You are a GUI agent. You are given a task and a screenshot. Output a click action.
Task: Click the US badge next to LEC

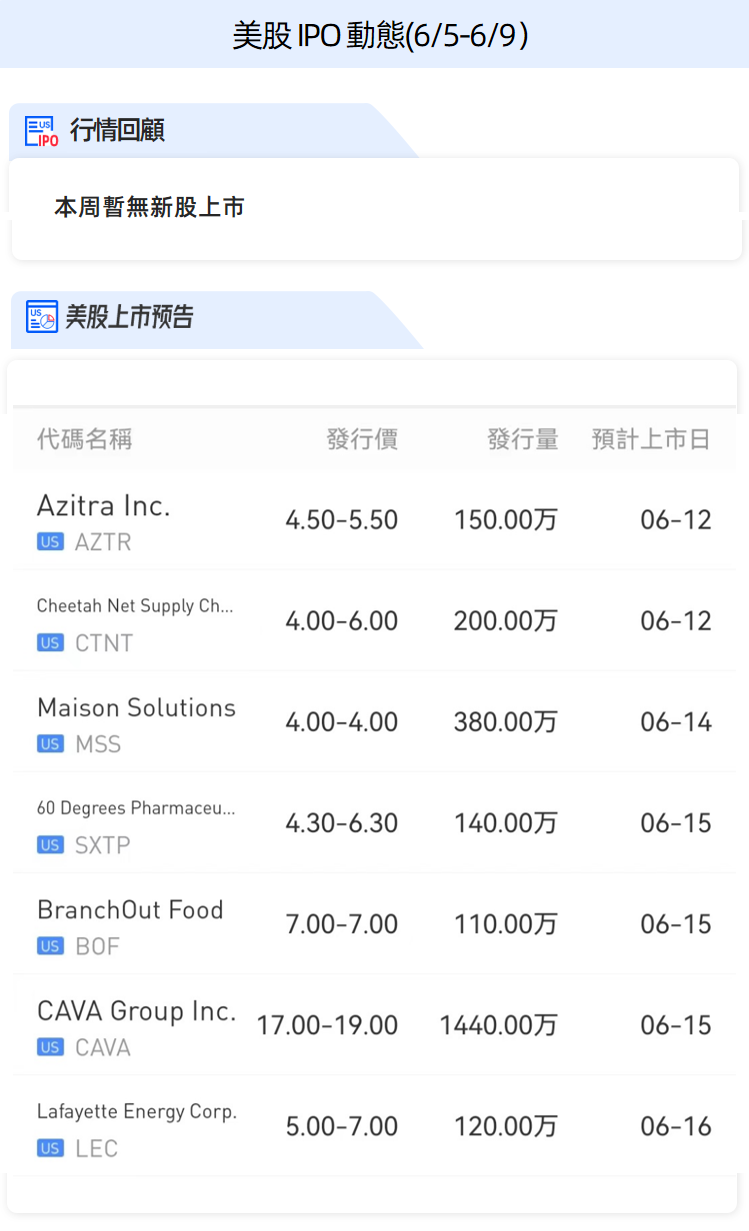[50, 1148]
